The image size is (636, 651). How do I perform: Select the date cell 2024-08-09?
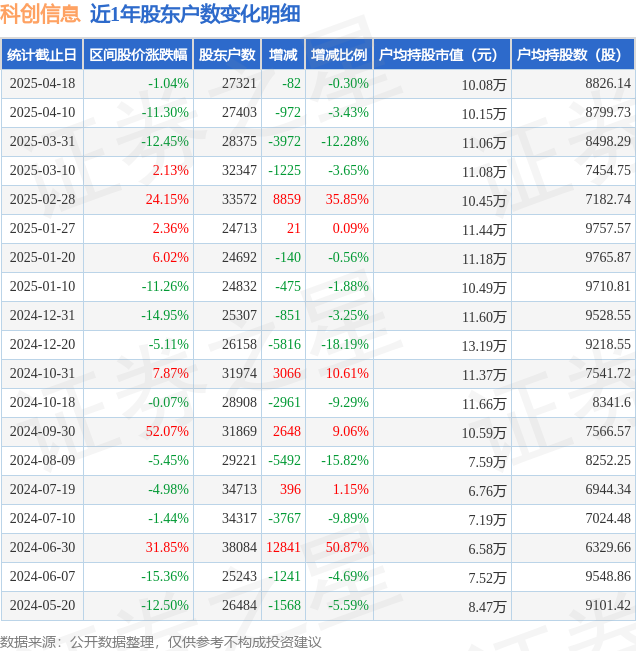click(x=42, y=461)
